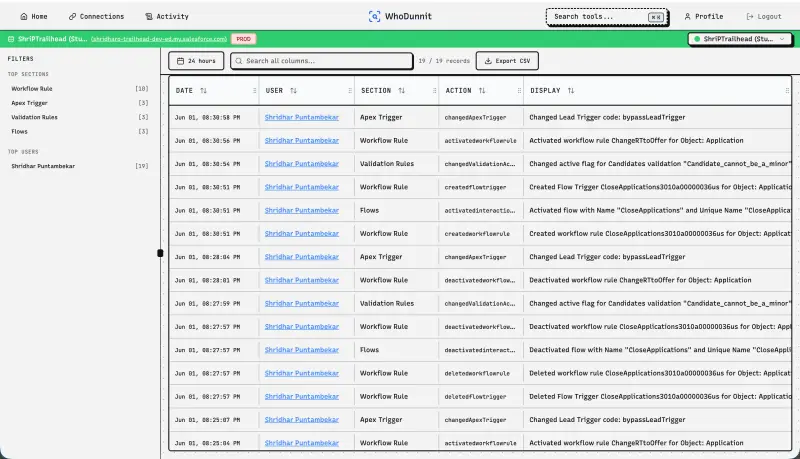Select the 'createdworkflowrule' action cell
This screenshot has height=459, width=800.
481,234
